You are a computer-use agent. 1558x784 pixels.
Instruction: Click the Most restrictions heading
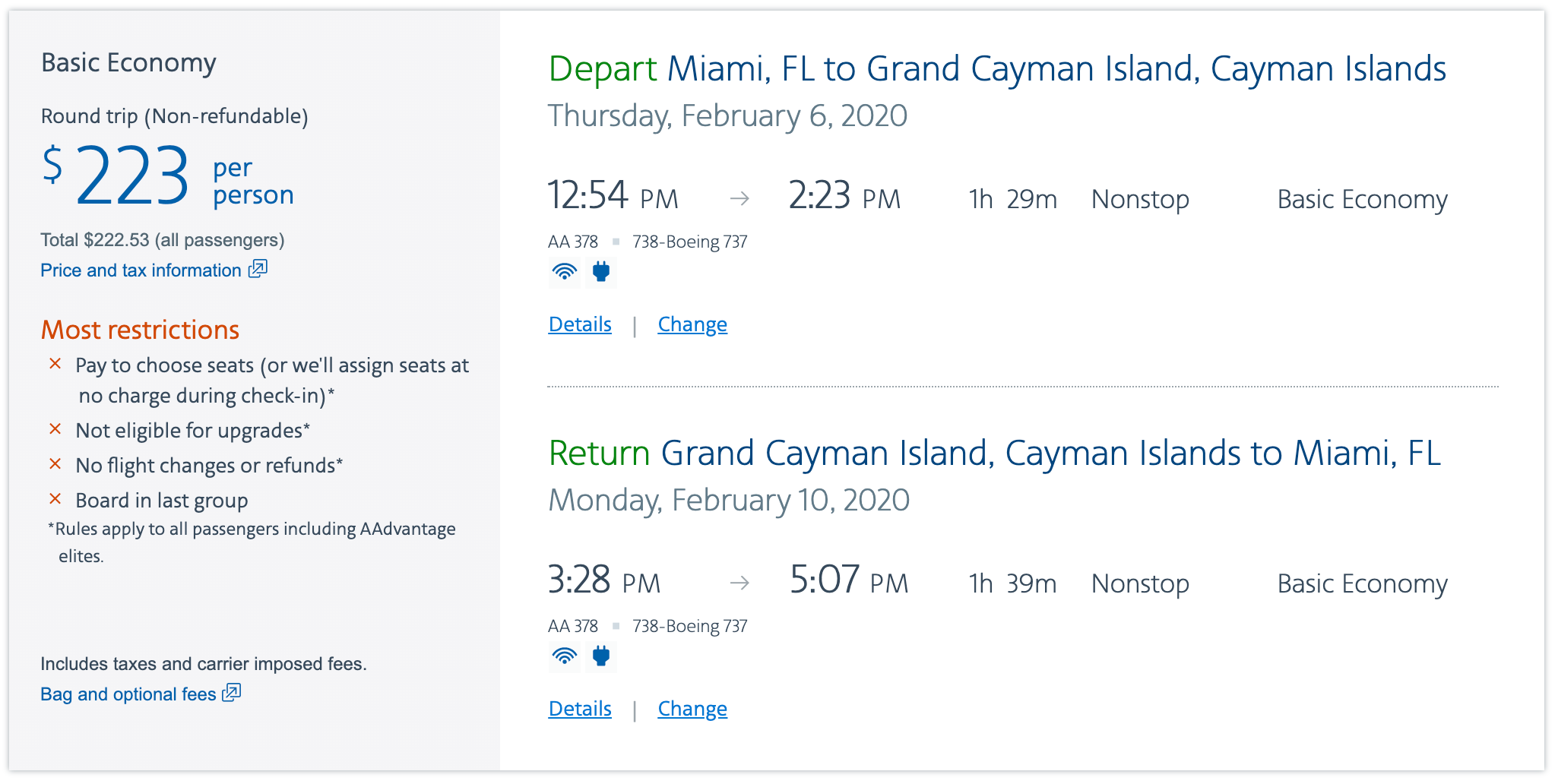[x=140, y=330]
